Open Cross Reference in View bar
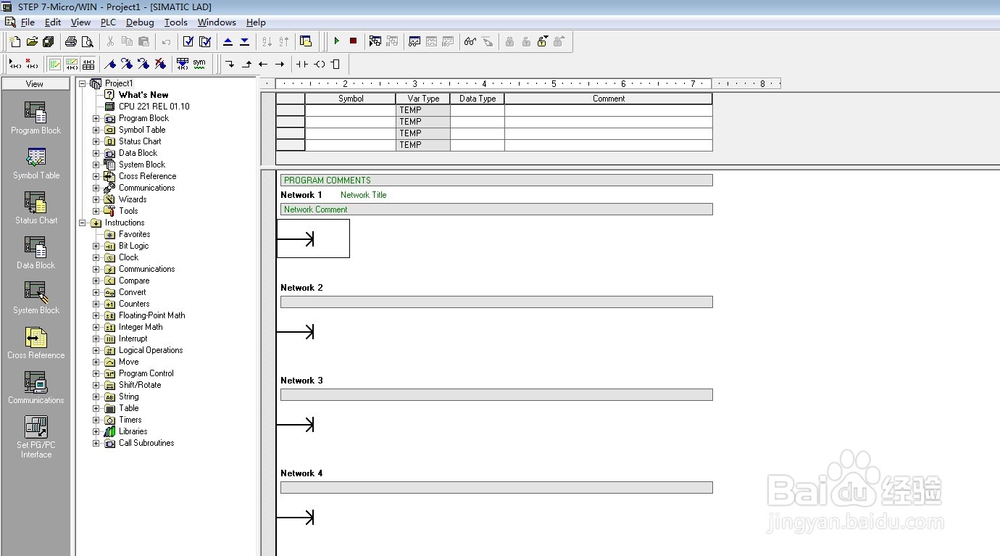The image size is (1000, 556). pyautogui.click(x=36, y=343)
